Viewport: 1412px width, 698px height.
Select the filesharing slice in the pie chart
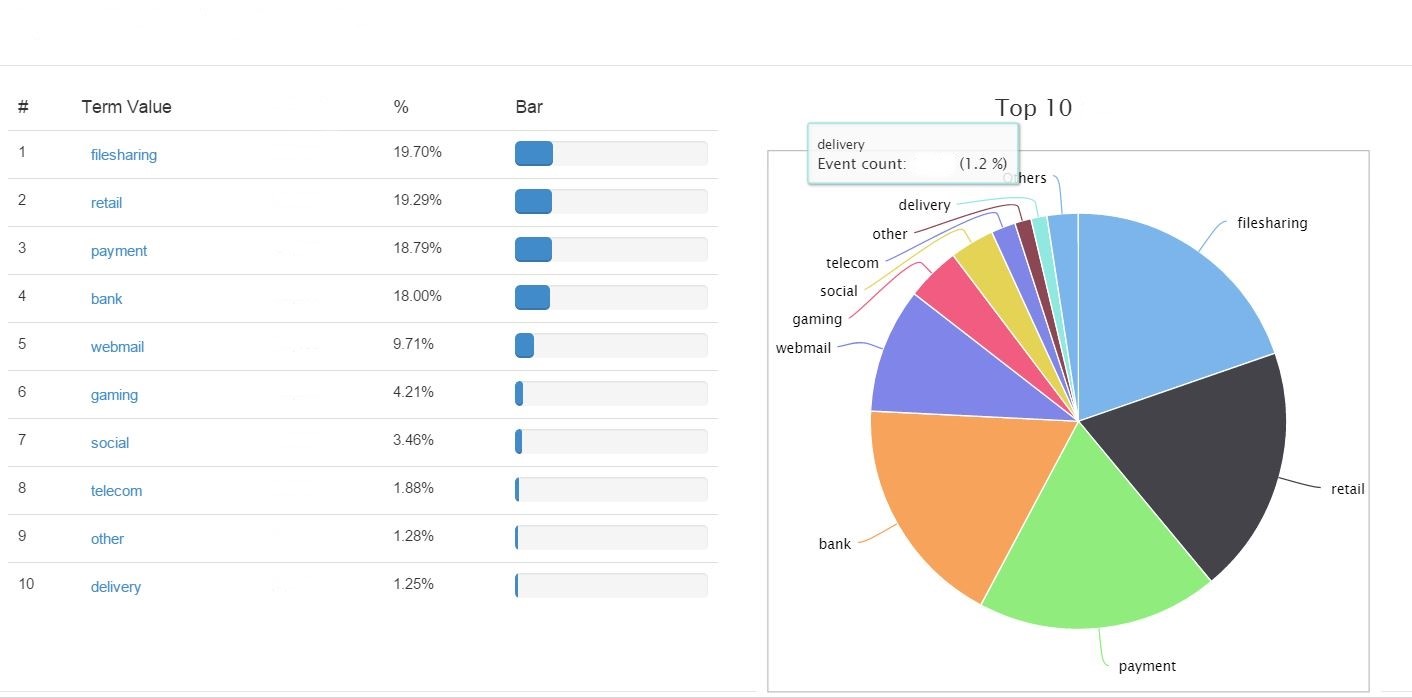(1160, 300)
